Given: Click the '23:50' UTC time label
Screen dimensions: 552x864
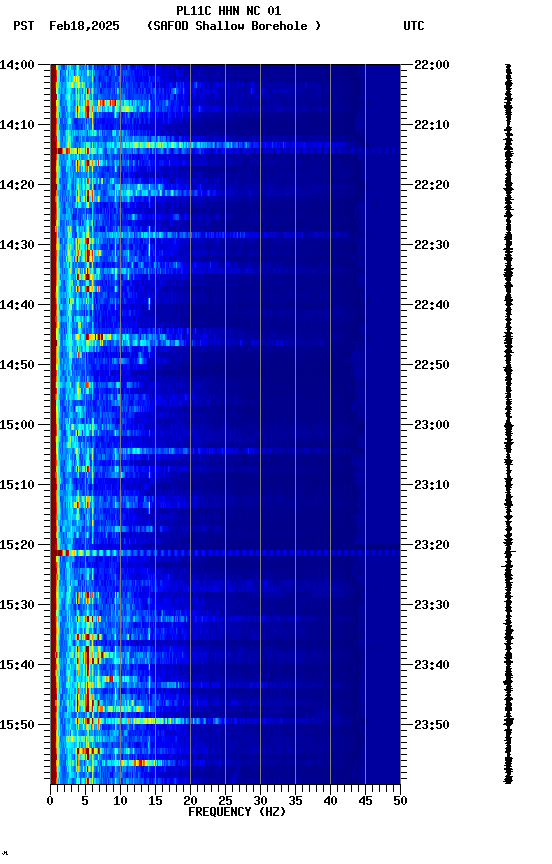Looking at the screenshot, I should (x=432, y=725).
